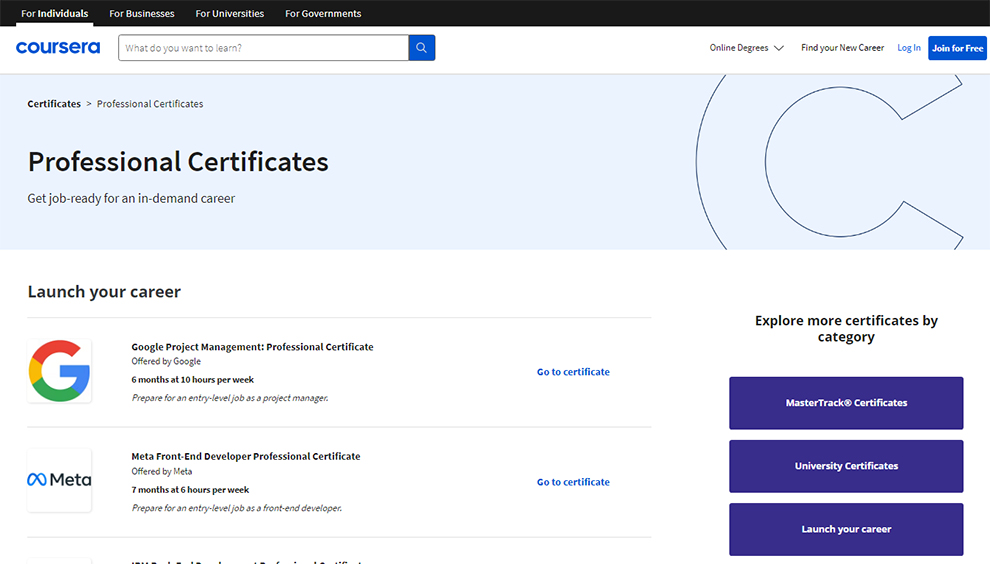Image resolution: width=990 pixels, height=564 pixels.
Task: Click the Coursera logo
Action: [x=58, y=48]
